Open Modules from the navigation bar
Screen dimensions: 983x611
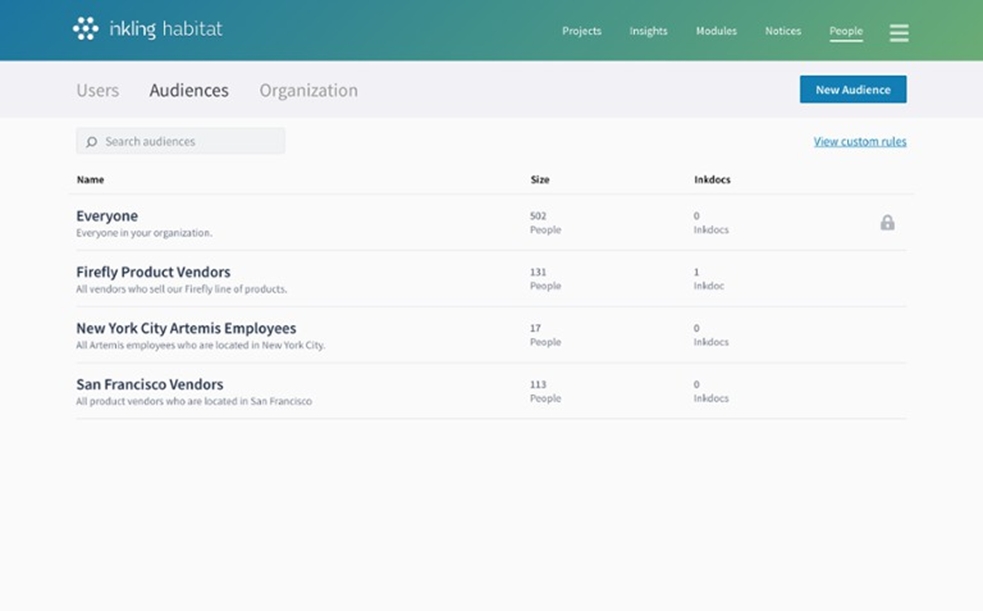(x=716, y=31)
